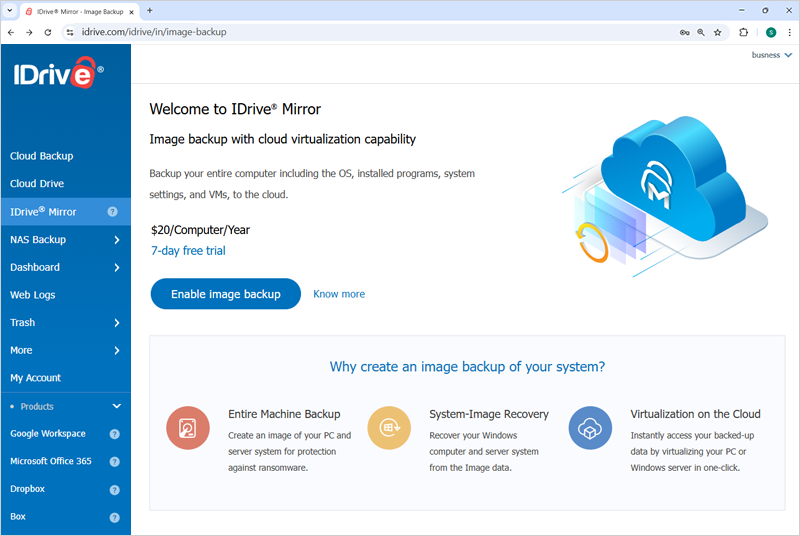Open site information icon in address bar
Viewport: 800px width, 536px height.
(x=70, y=32)
